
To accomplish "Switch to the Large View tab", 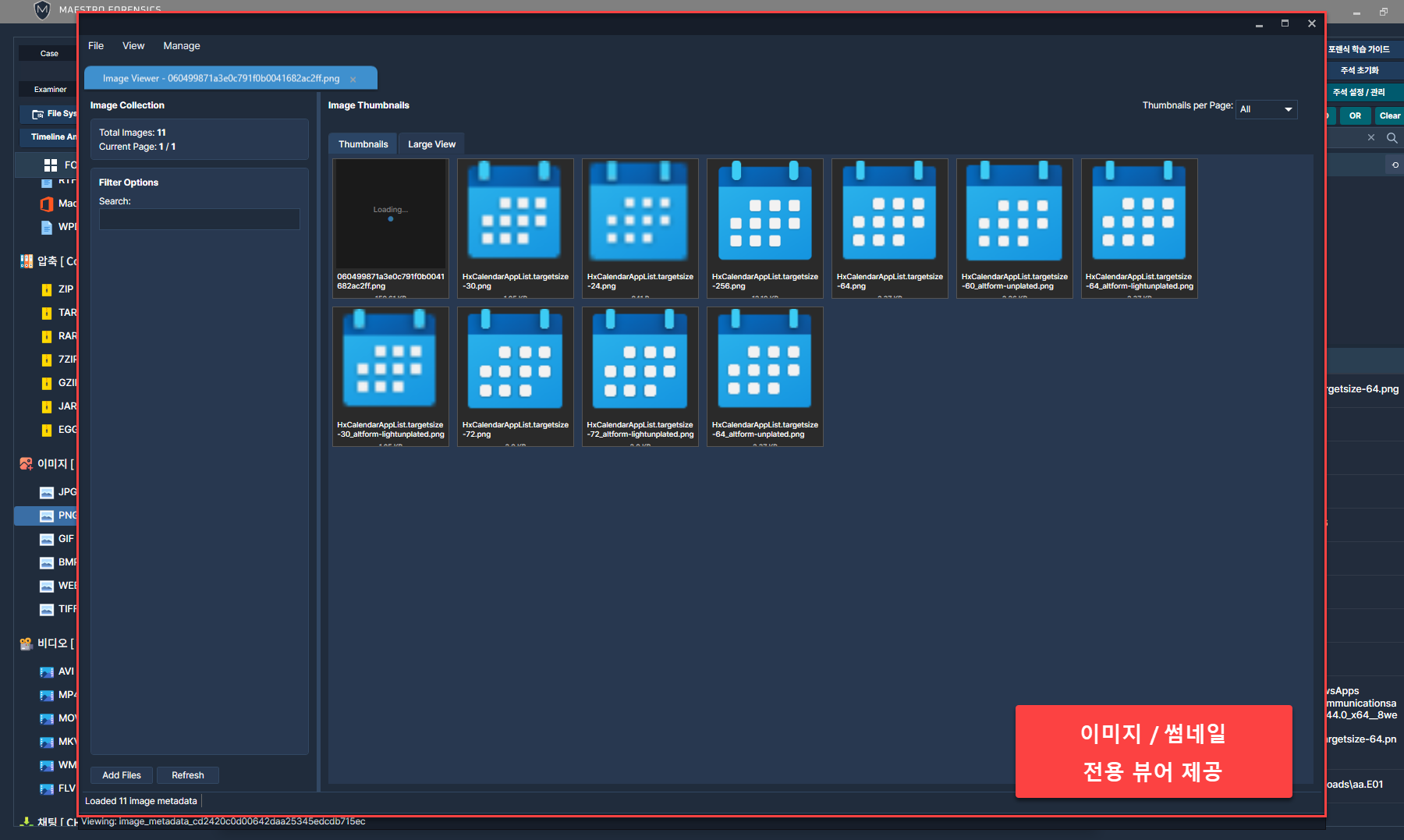I will point(431,144).
